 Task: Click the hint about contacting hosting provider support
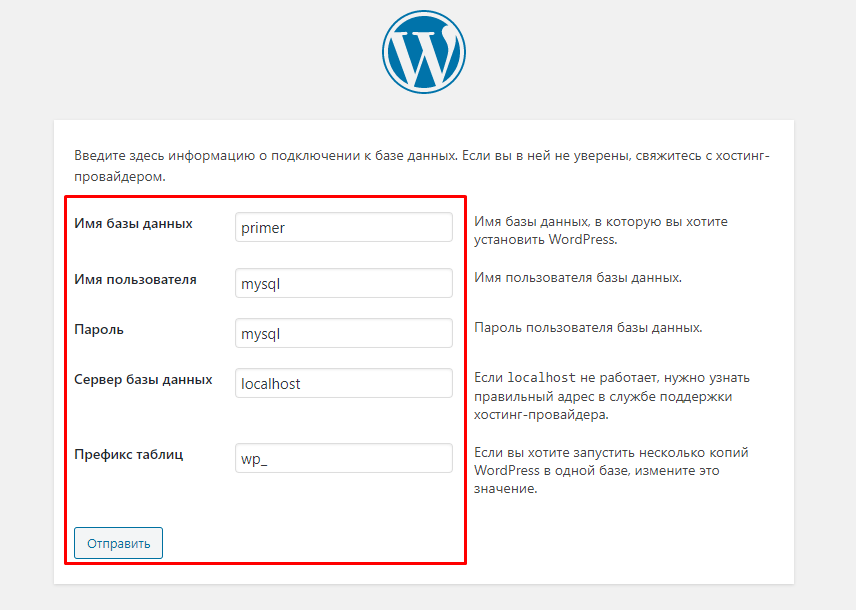pos(612,396)
